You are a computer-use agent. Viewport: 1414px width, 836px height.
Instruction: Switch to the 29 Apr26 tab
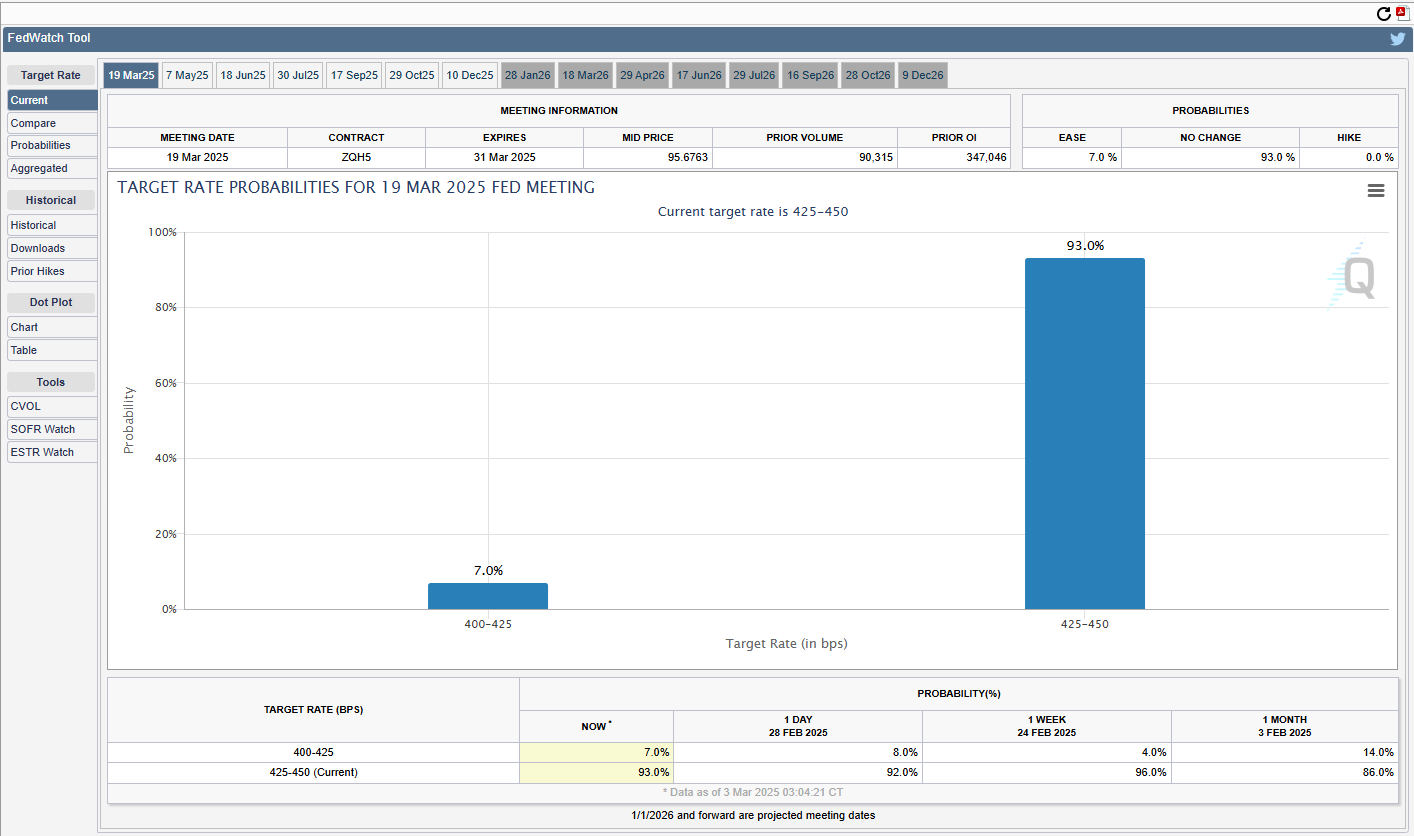pyautogui.click(x=642, y=75)
